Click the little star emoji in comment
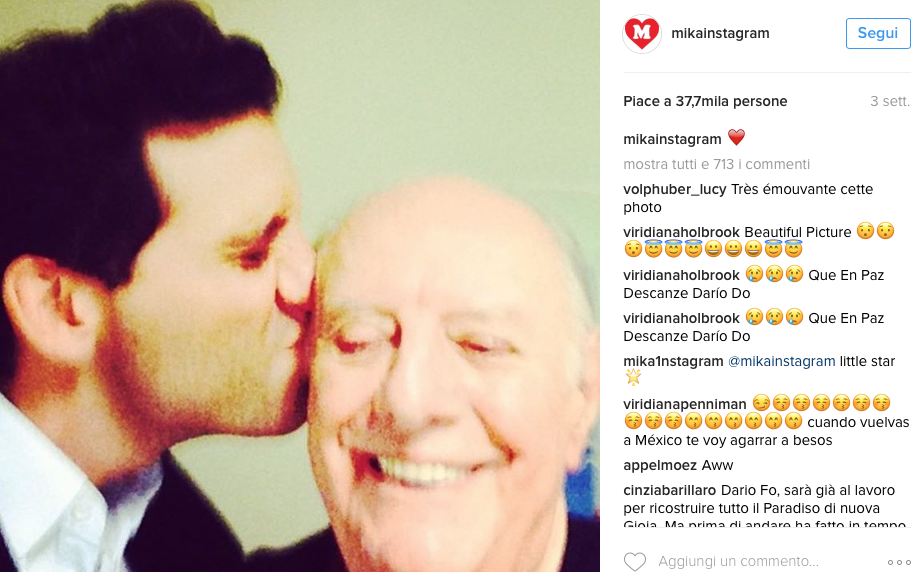The height and width of the screenshot is (572, 923). [x=633, y=378]
